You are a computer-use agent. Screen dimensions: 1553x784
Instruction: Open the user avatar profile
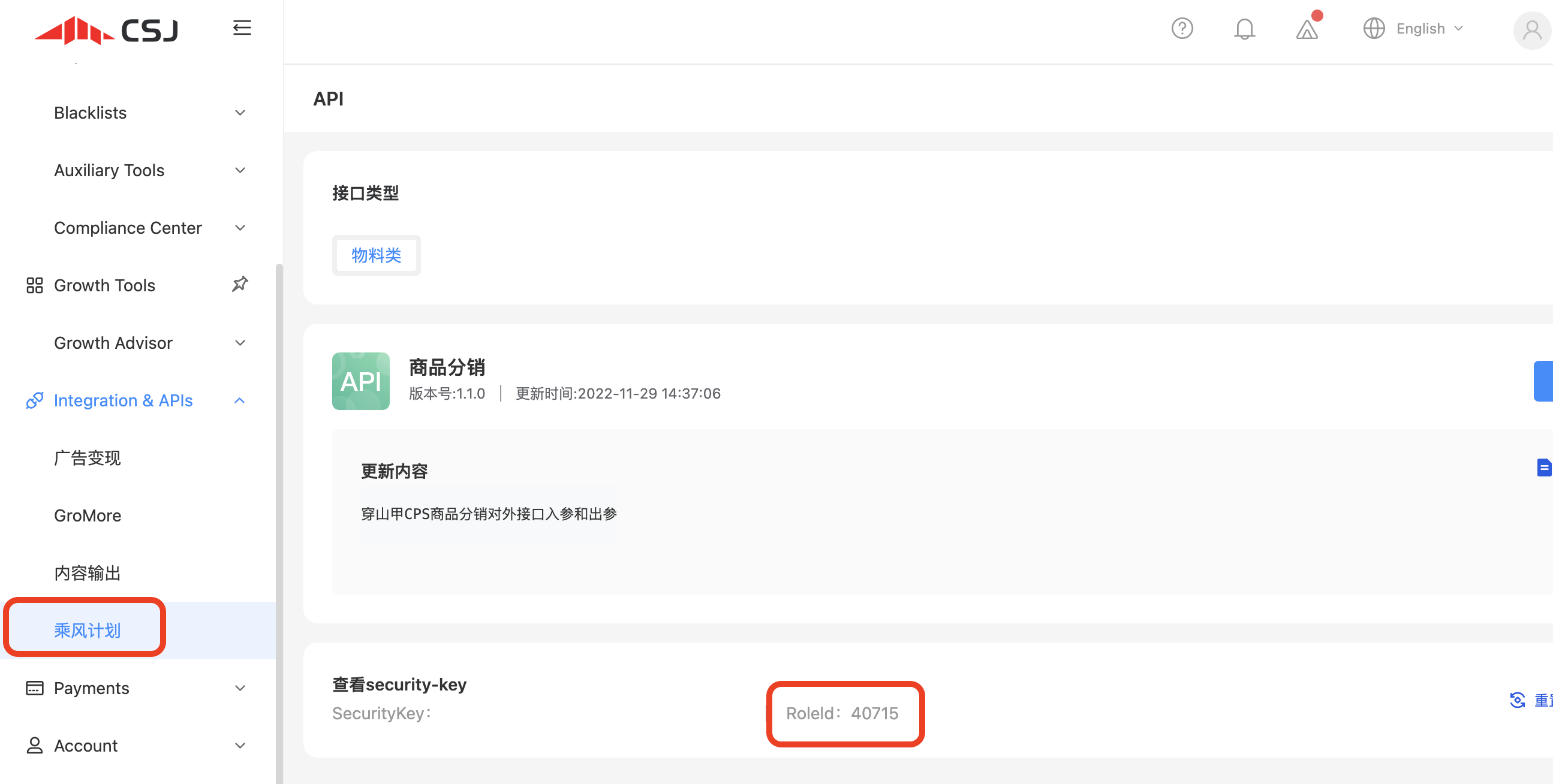[x=1532, y=29]
